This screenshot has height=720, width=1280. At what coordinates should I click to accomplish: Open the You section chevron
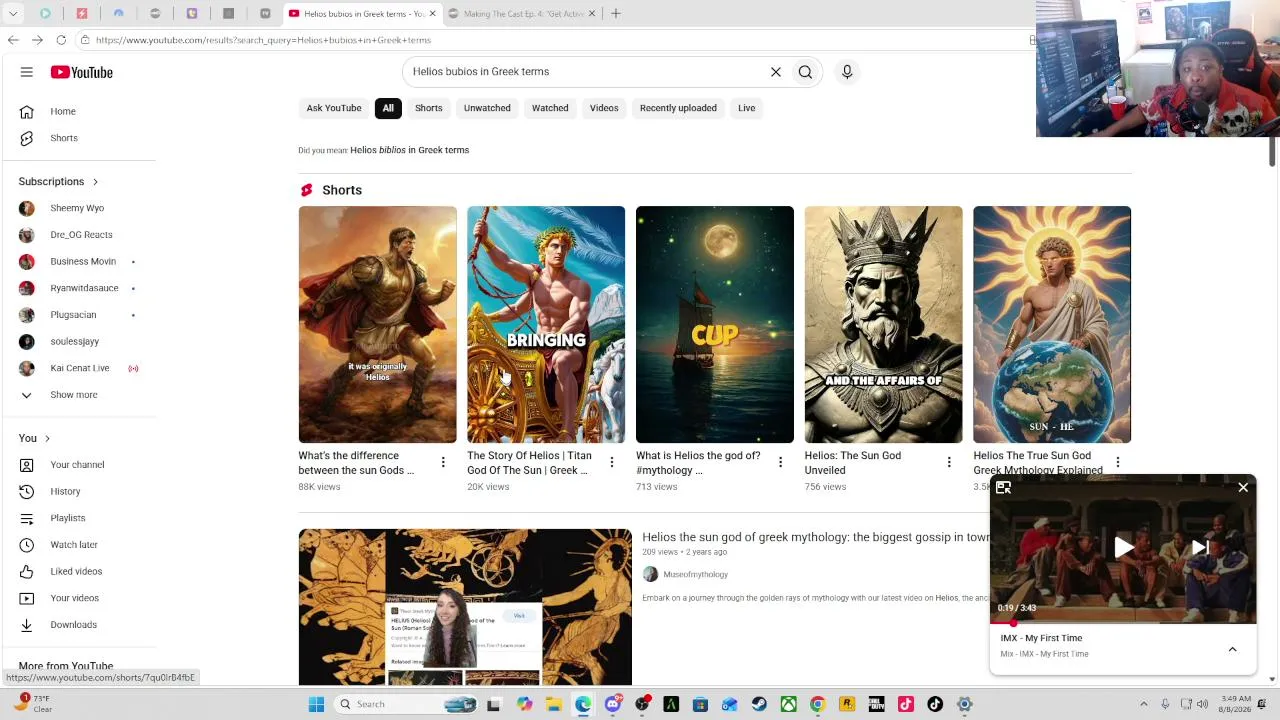pos(47,438)
